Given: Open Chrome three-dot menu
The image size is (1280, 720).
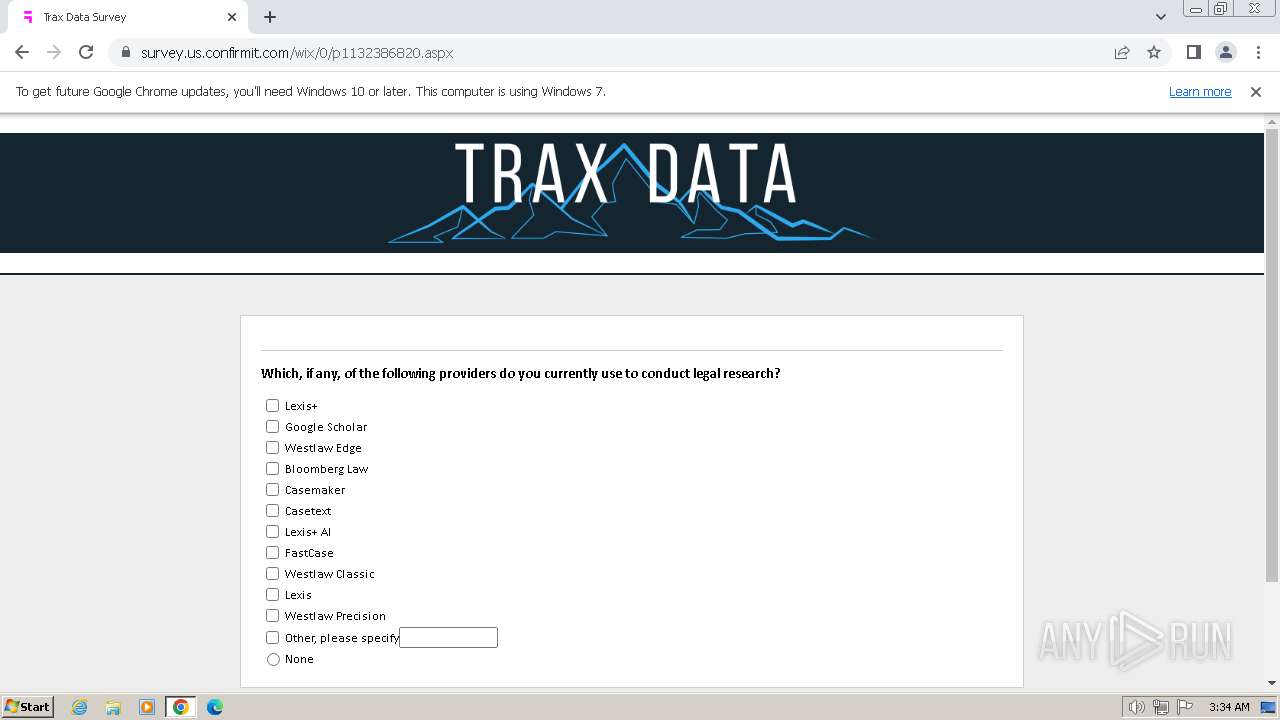Looking at the screenshot, I should [1258, 52].
